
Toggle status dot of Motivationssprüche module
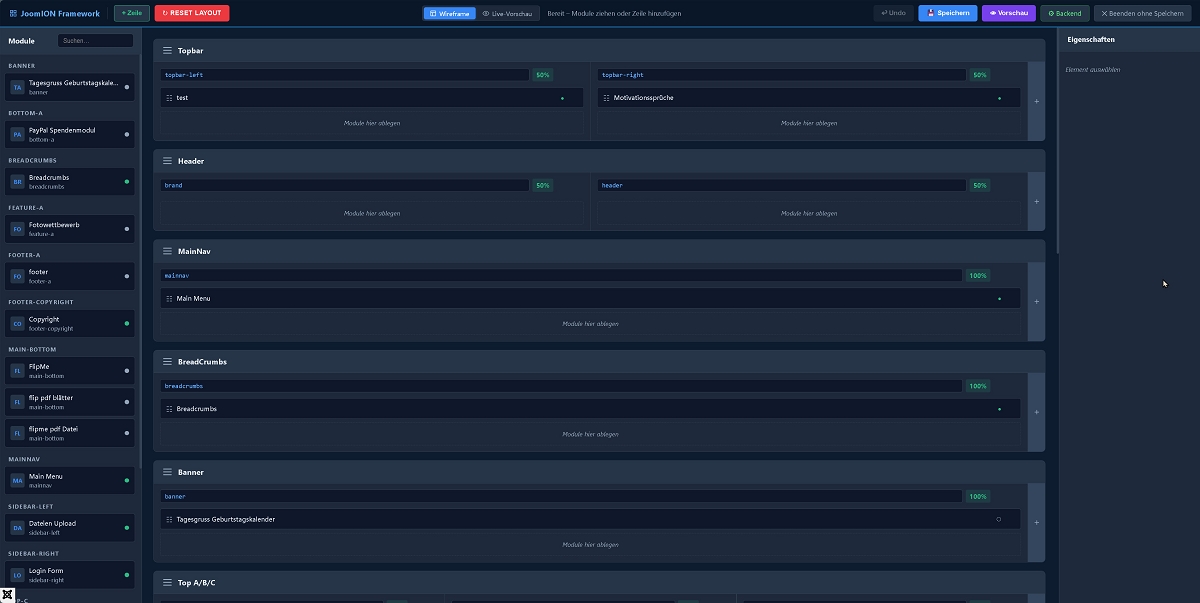(x=999, y=98)
